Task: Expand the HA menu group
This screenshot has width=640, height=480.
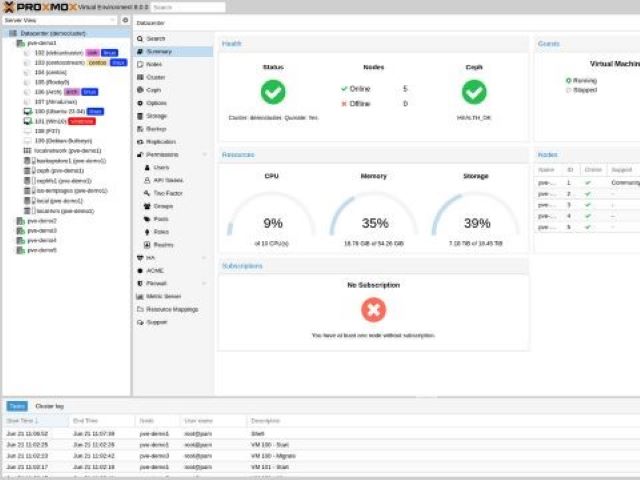Action: (x=205, y=258)
